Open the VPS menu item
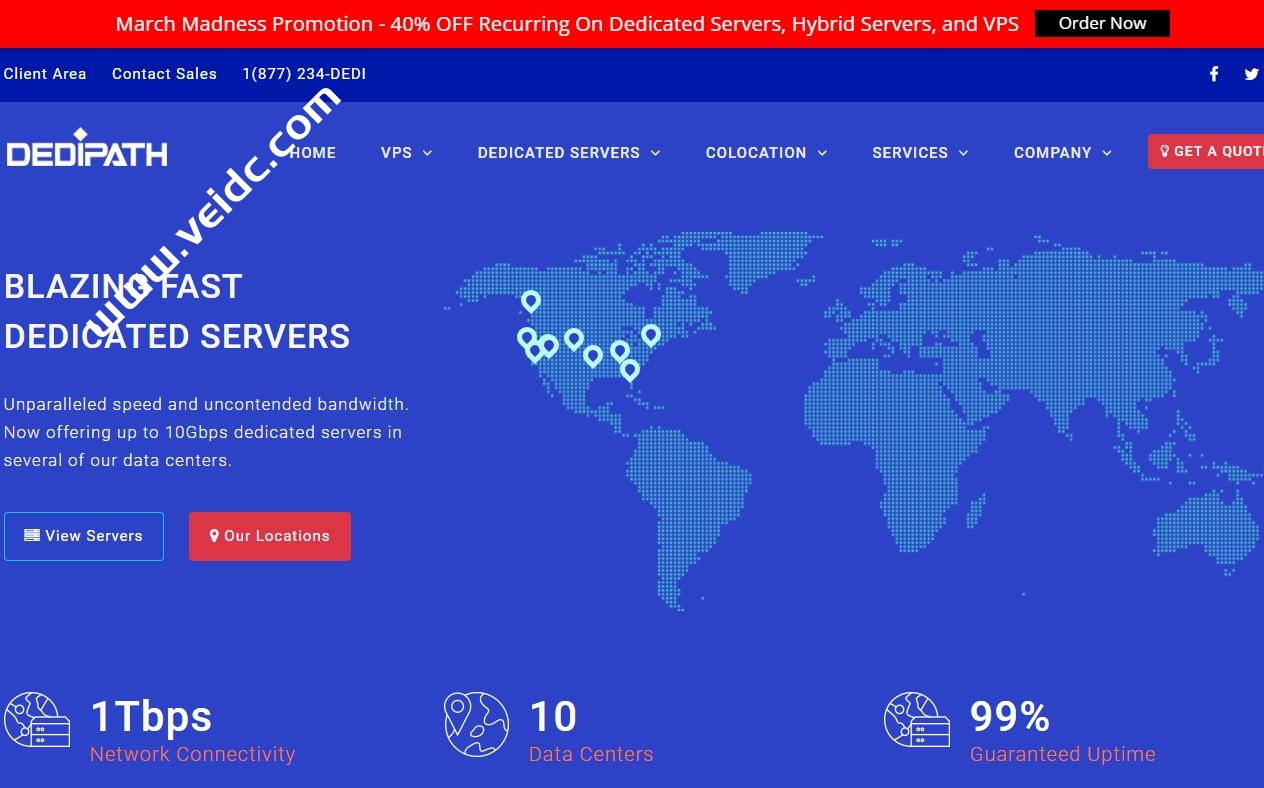 pyautogui.click(x=396, y=153)
